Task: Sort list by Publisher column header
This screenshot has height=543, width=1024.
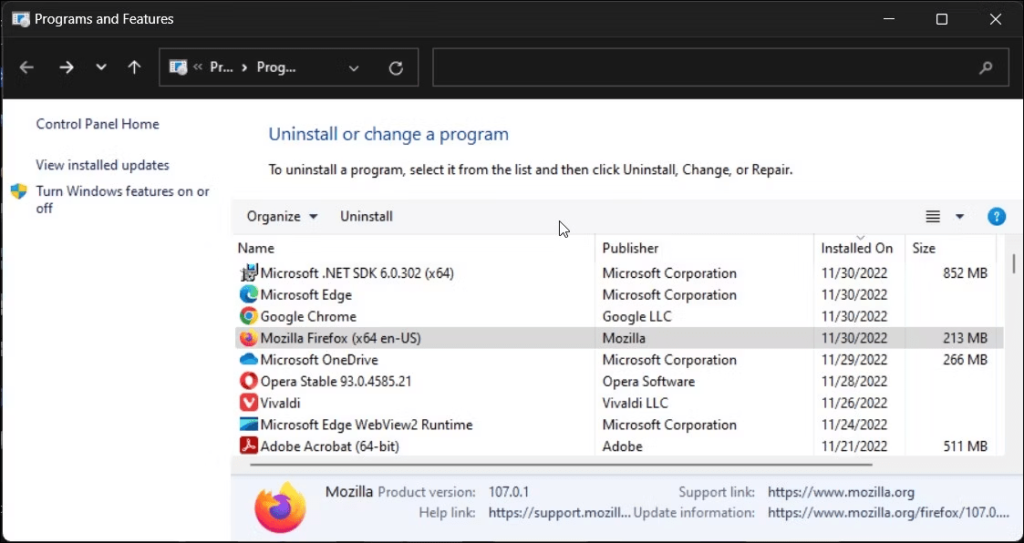Action: [x=630, y=248]
